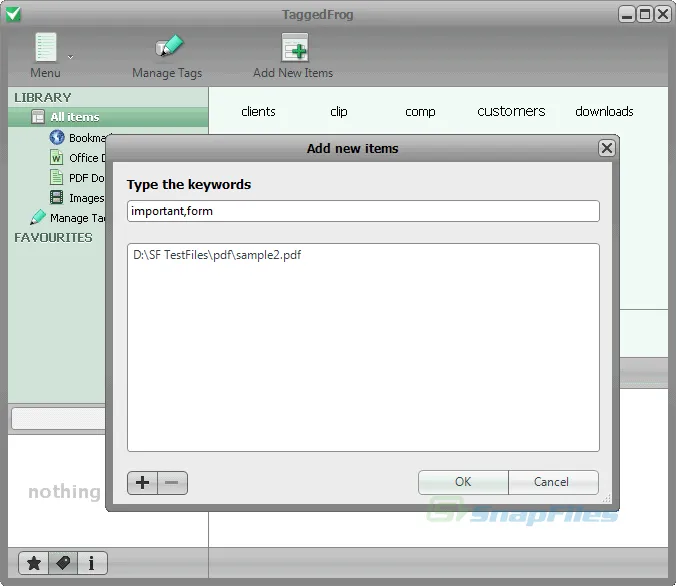This screenshot has width=676, height=586.
Task: Click the plus button to add file
Action: tap(143, 483)
